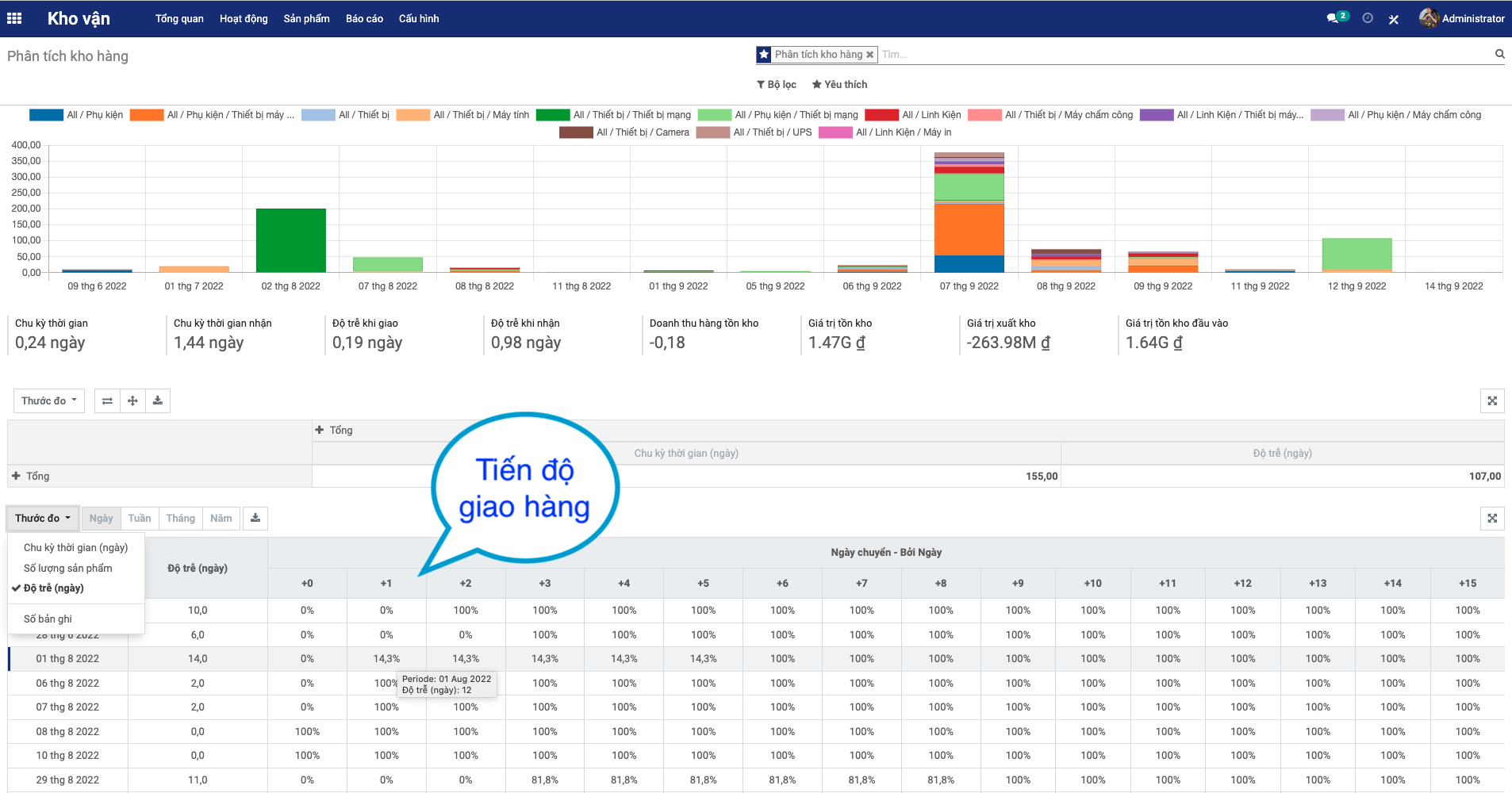
Task: Click the Chu kỳ thời gian nhận KPI tile
Action: point(245,334)
